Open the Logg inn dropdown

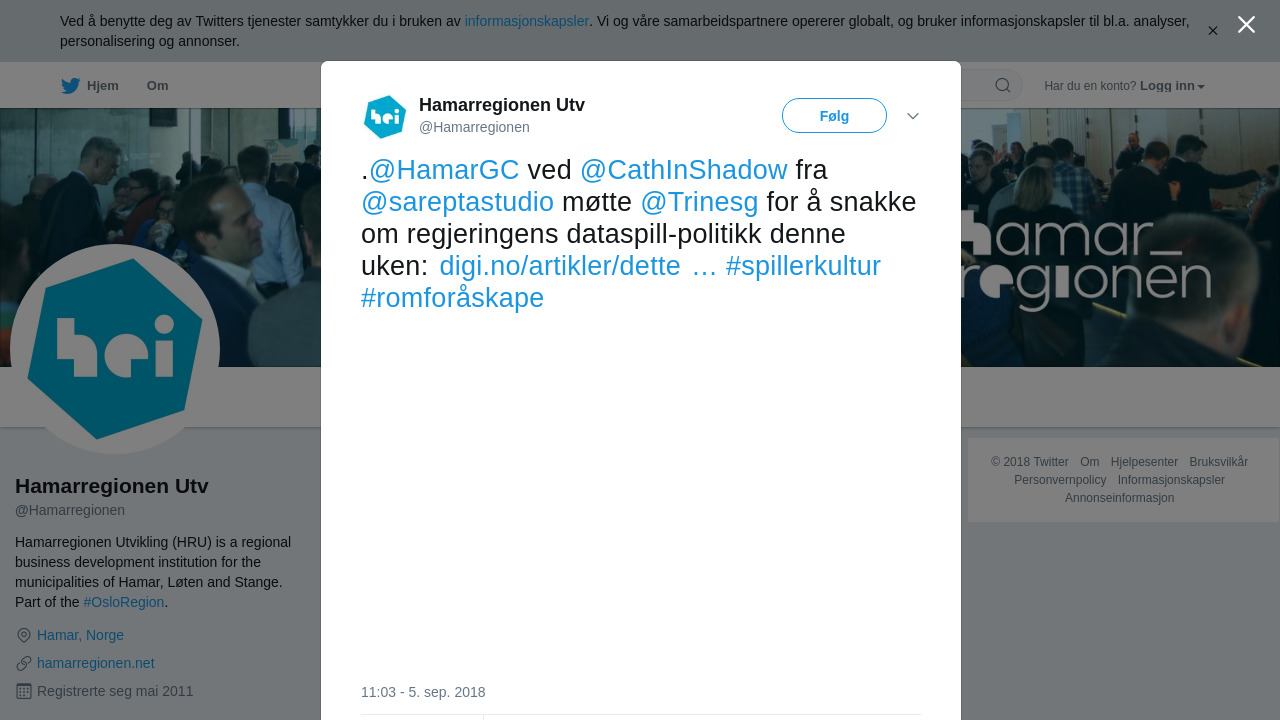[1172, 86]
